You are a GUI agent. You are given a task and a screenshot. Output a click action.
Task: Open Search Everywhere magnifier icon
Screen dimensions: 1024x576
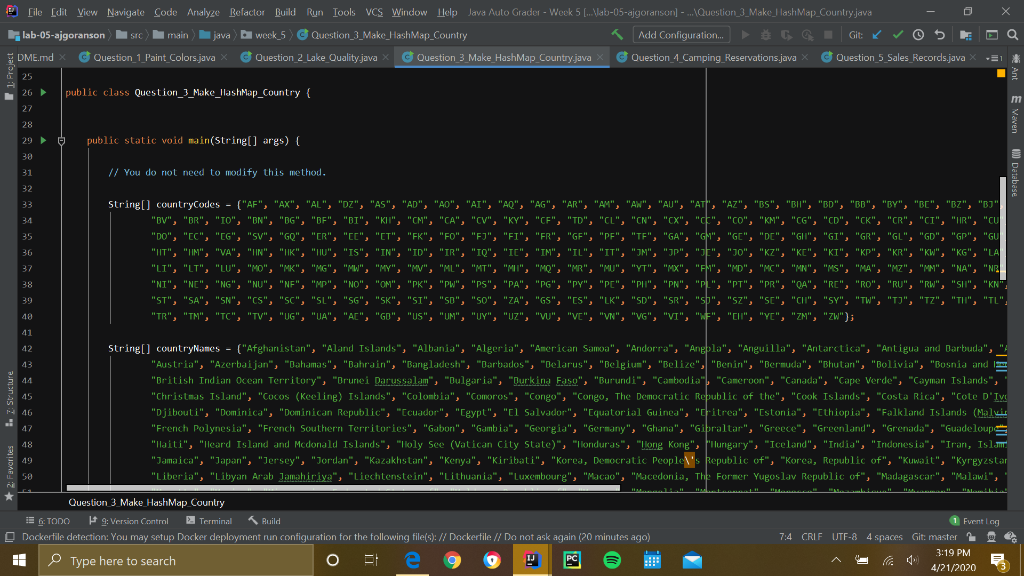pyautogui.click(x=1011, y=33)
